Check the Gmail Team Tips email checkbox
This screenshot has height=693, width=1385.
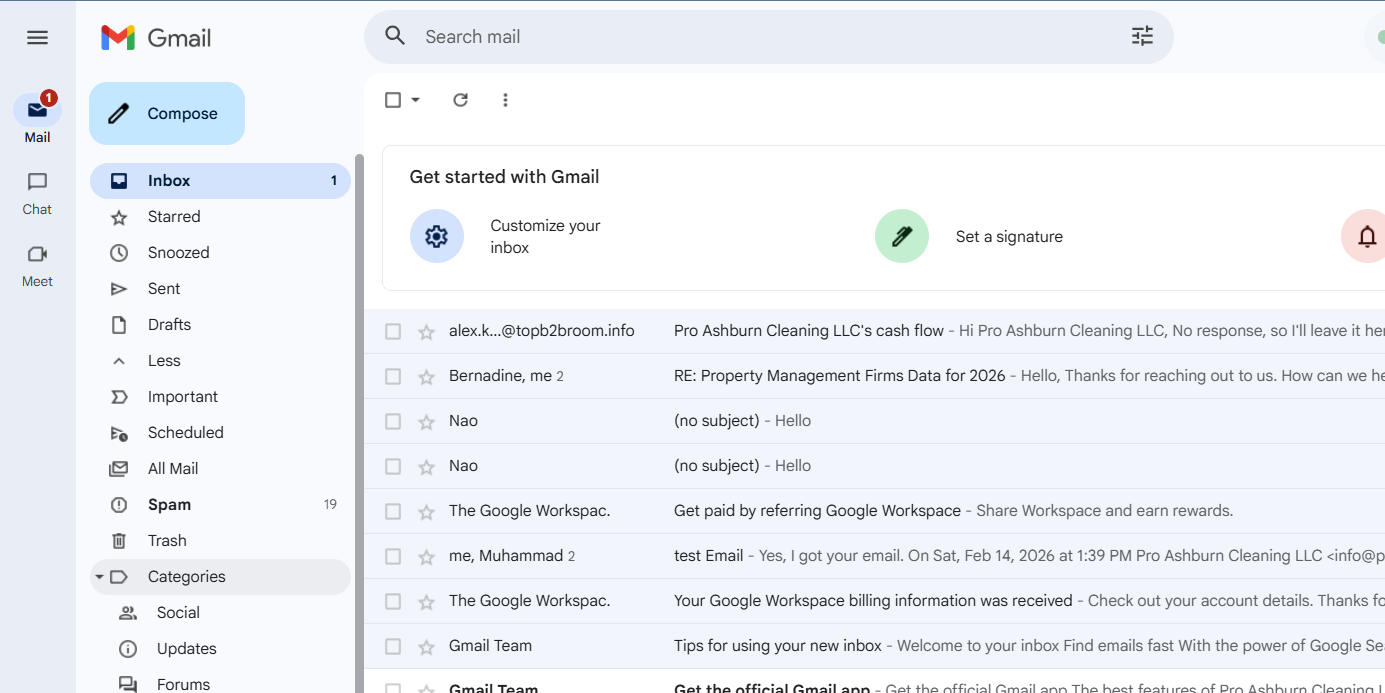393,647
